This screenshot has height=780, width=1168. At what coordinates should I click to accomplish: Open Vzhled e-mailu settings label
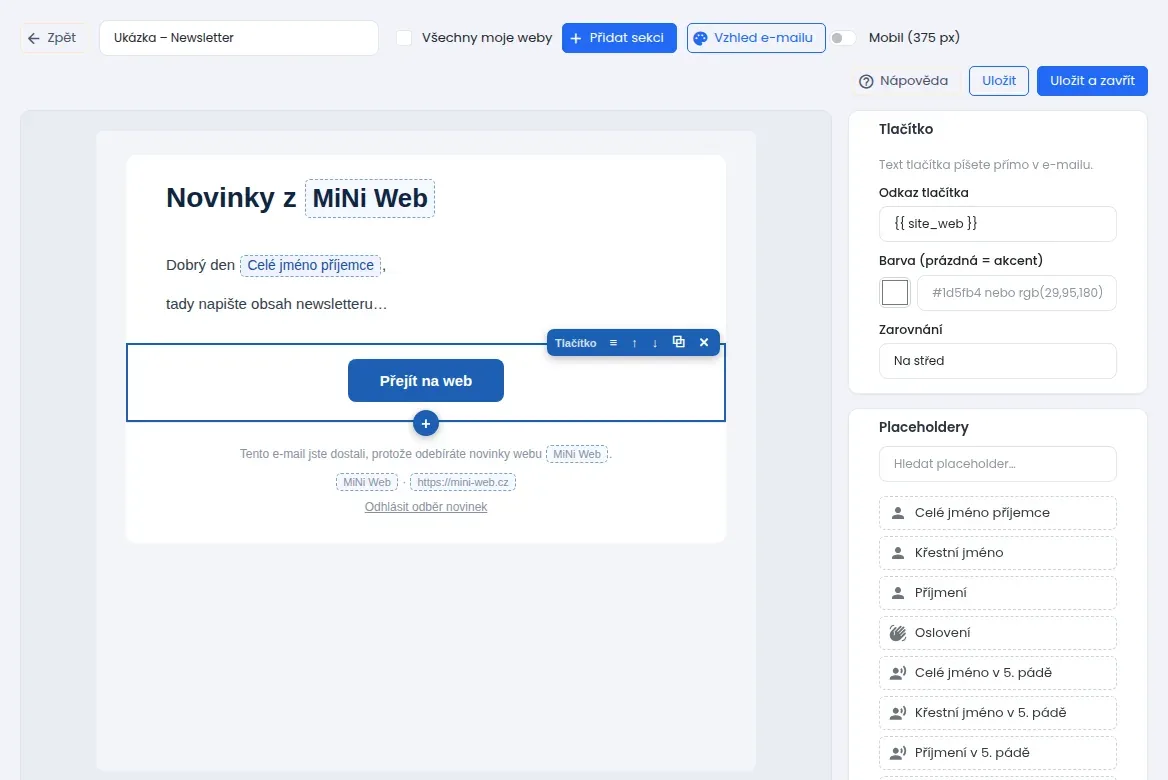pyautogui.click(x=764, y=37)
